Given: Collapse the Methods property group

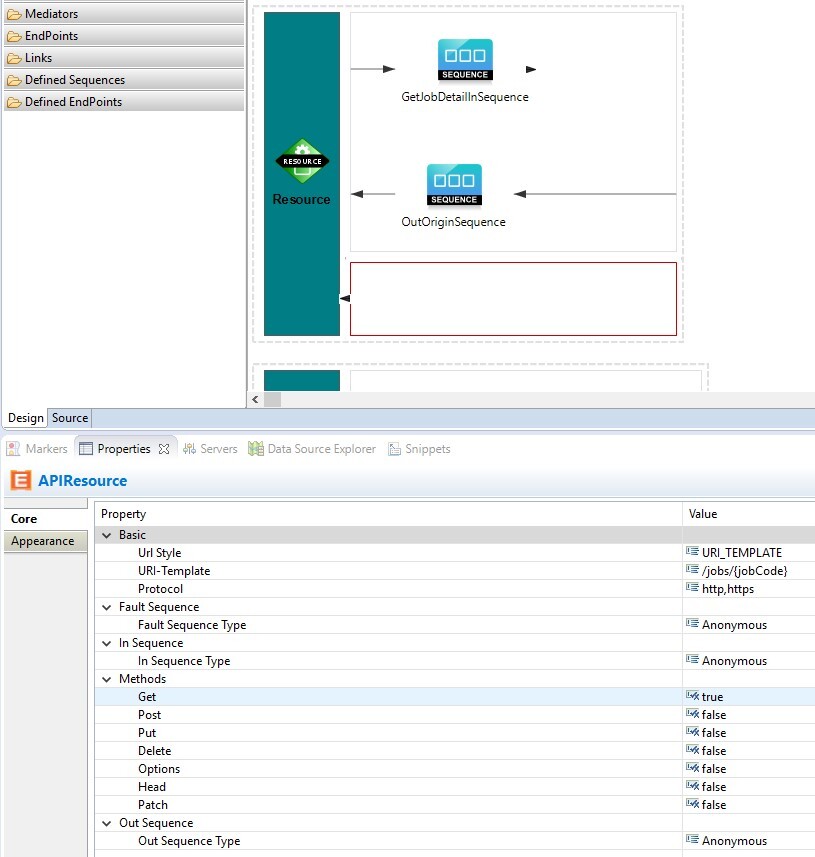Looking at the screenshot, I should [107, 679].
